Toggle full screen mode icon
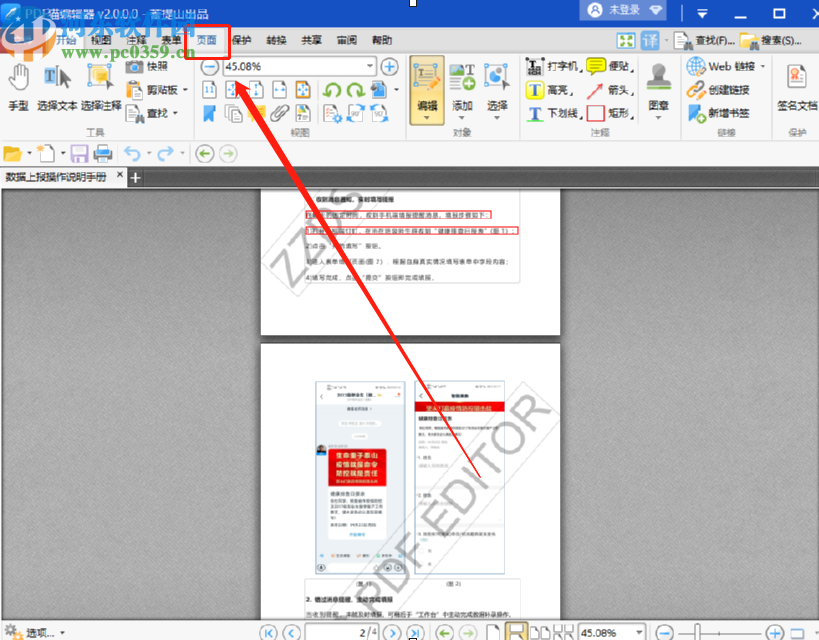The width and height of the screenshot is (819, 640). 626,40
